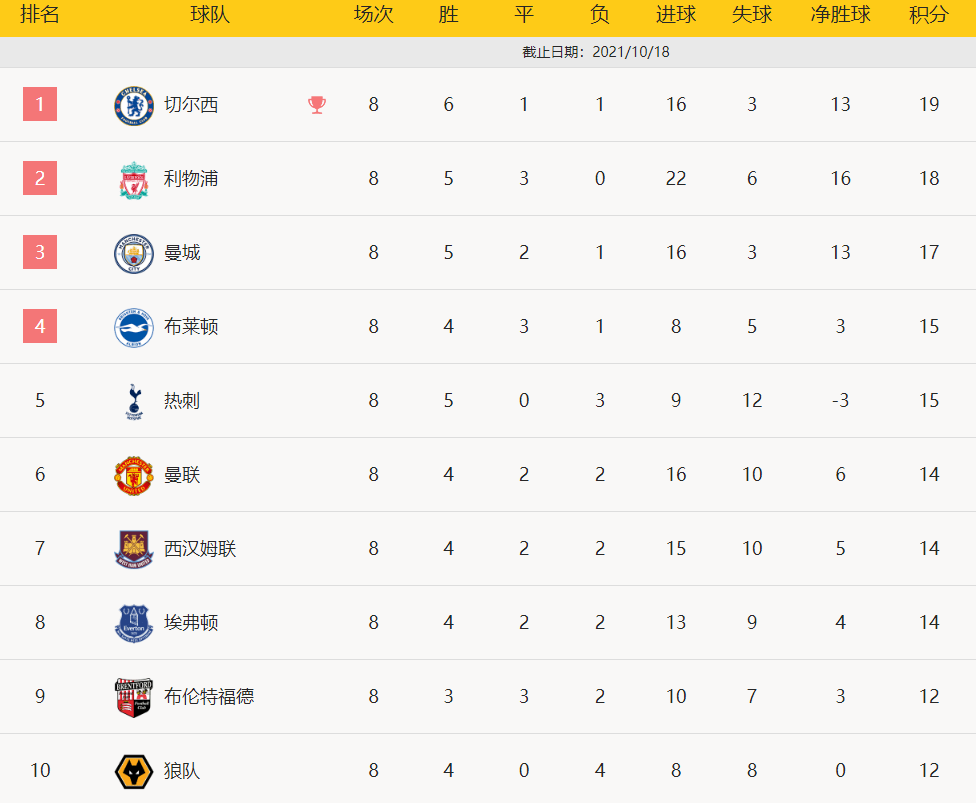Screen dimensions: 976x803
Task: Select the West Ham crest
Action: [134, 550]
